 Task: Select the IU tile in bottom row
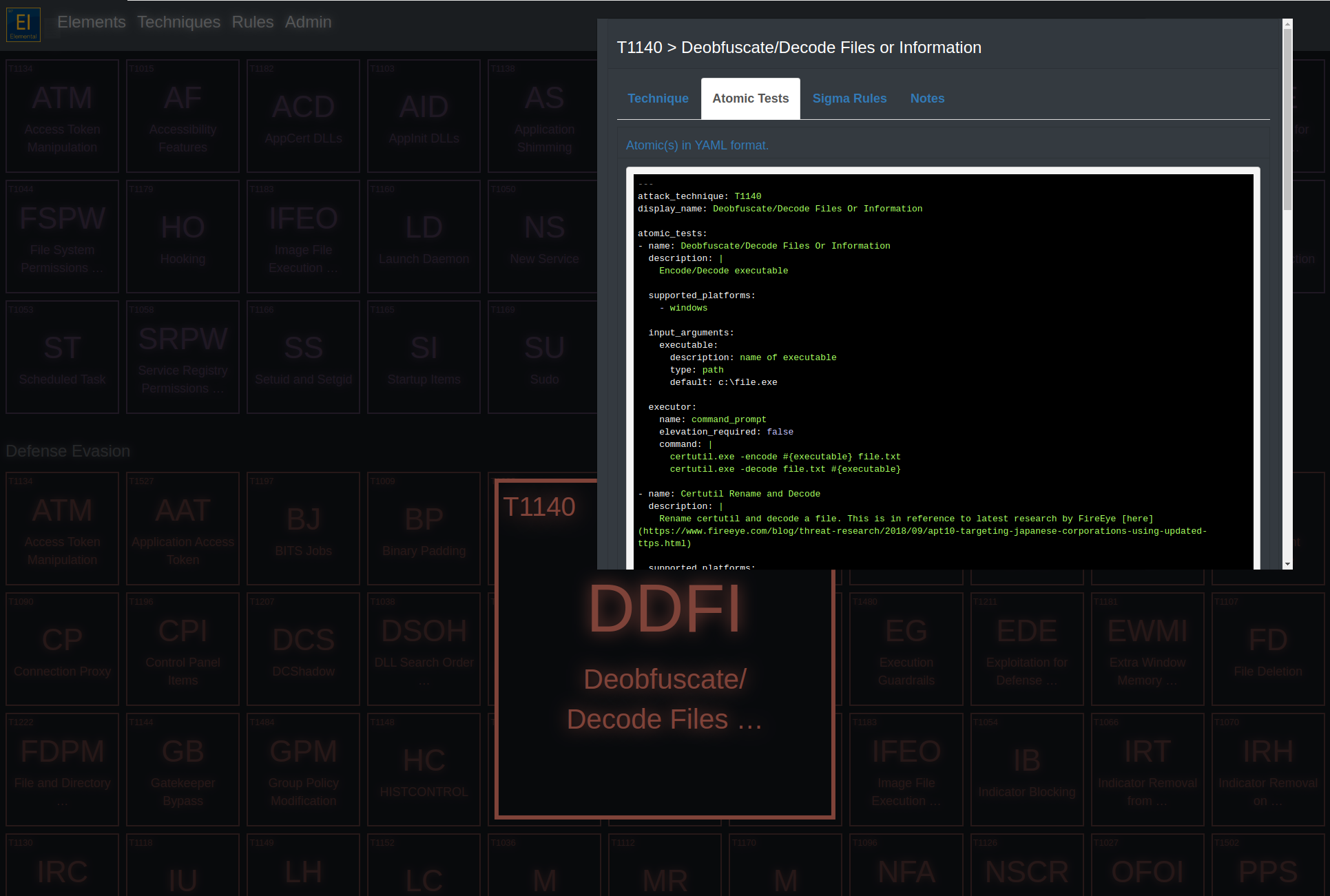pos(183,865)
